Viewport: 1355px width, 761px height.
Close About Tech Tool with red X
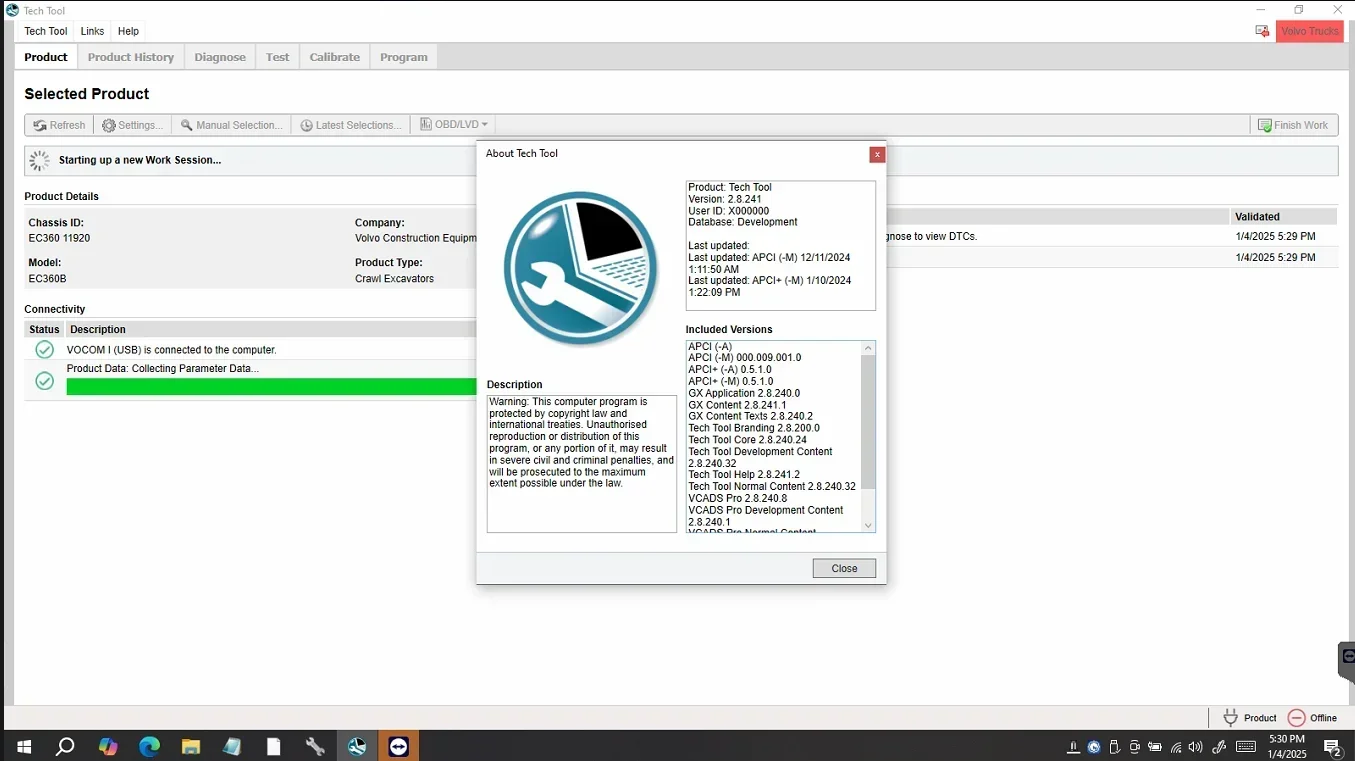point(877,154)
